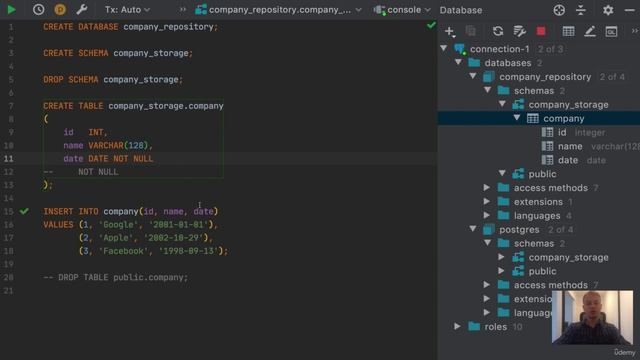Viewport: 640px width, 360px height.
Task: Collapse the connection-1 node
Action: 444,49
